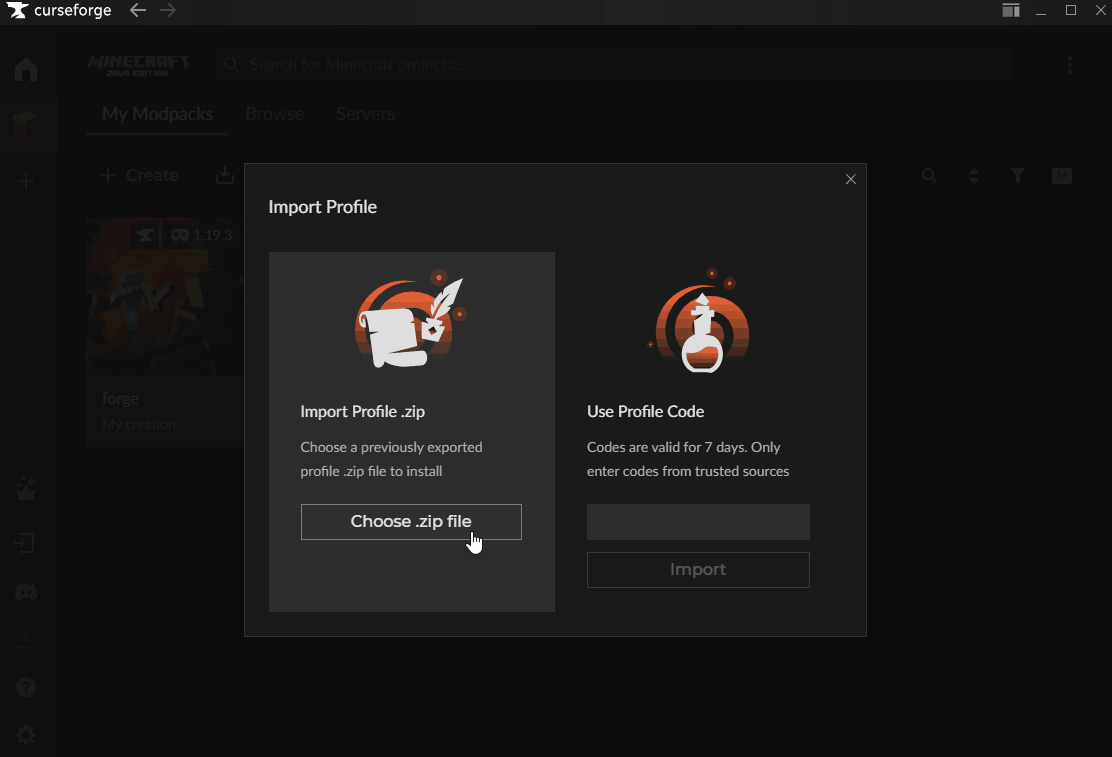
Task: Go back with the navigation arrow
Action: tap(138, 10)
